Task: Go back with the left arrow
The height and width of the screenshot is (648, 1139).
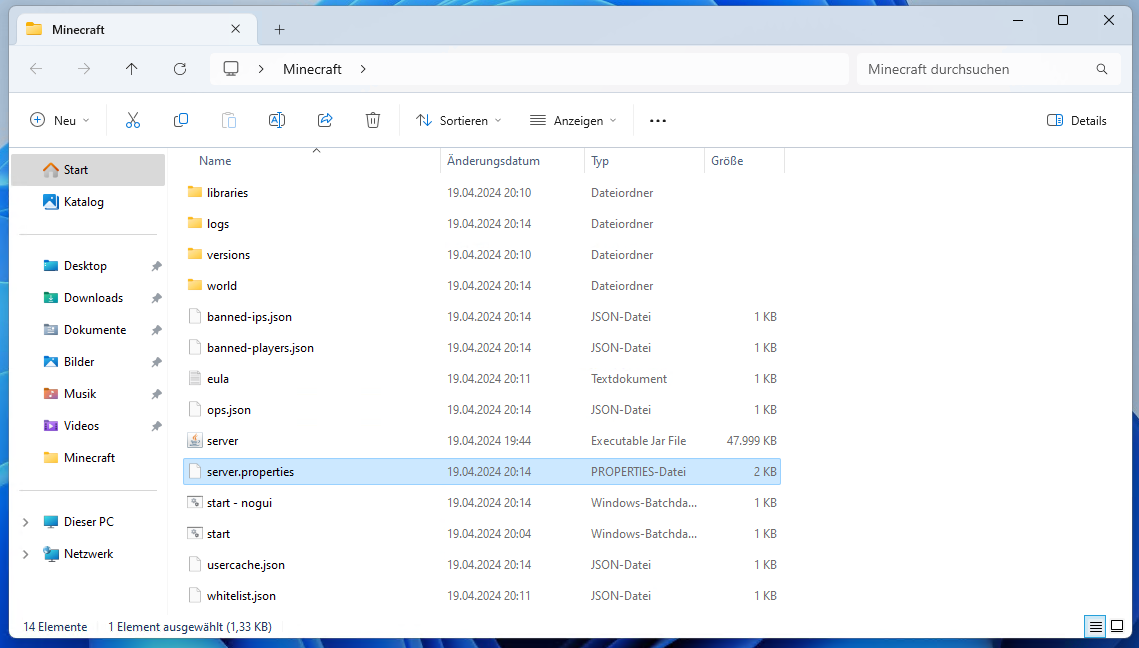Action: point(36,69)
